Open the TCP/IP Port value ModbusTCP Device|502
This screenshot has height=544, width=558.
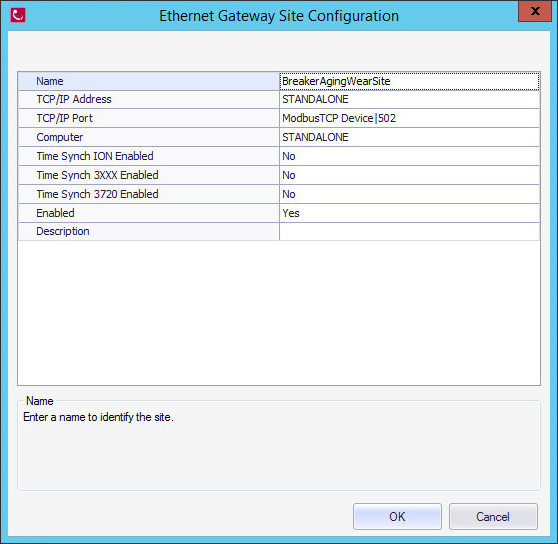(409, 118)
